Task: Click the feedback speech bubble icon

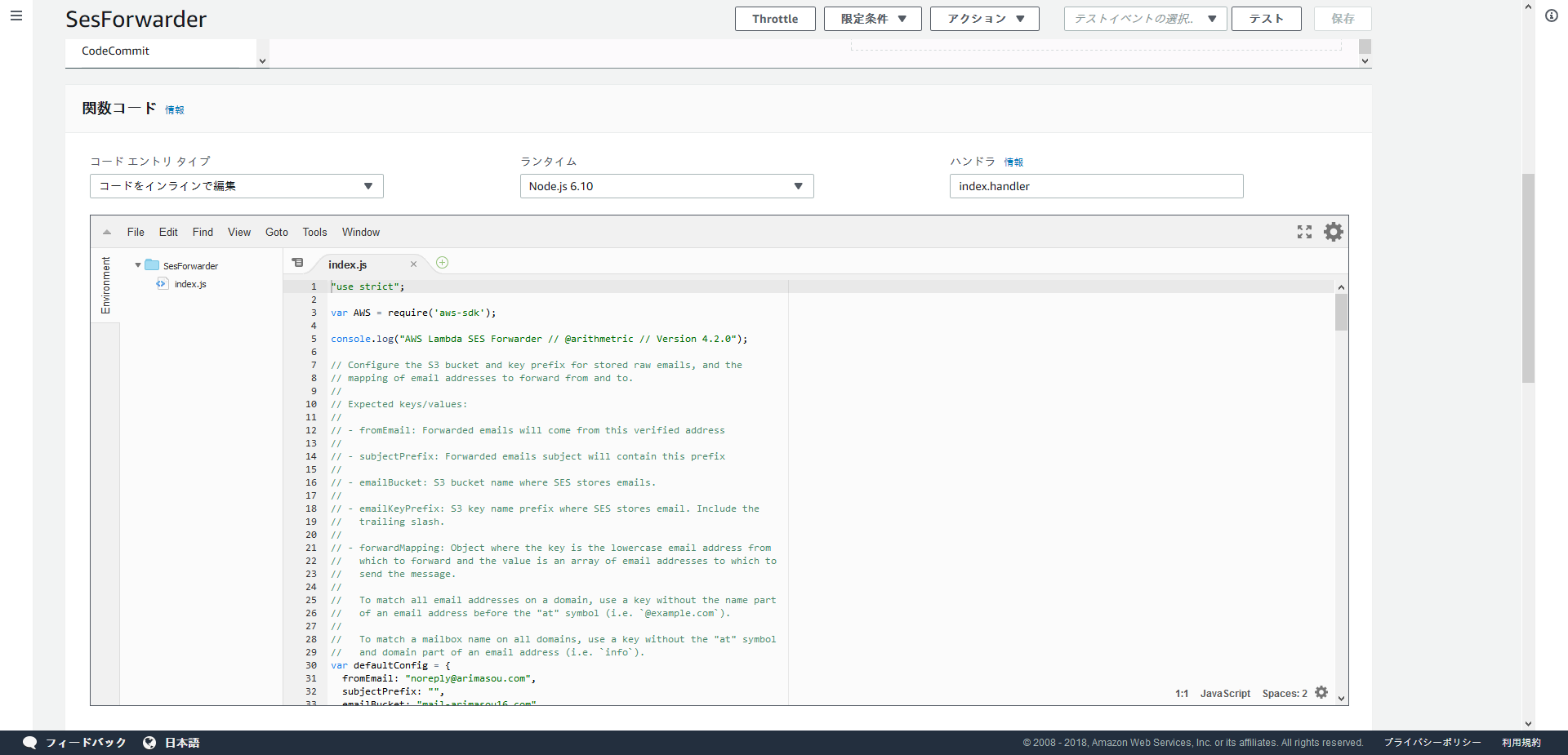Action: (x=30, y=743)
